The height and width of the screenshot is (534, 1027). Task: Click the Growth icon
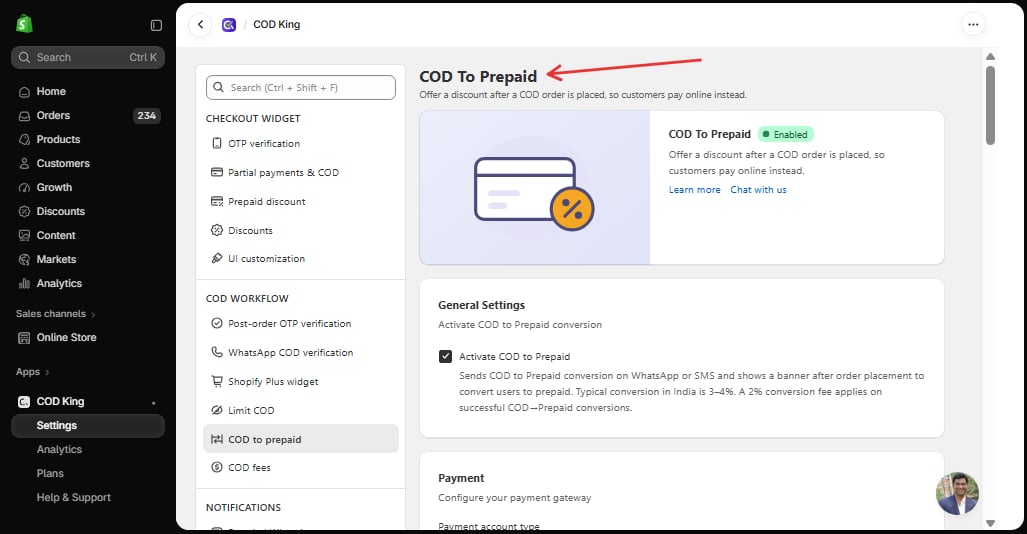(x=24, y=187)
